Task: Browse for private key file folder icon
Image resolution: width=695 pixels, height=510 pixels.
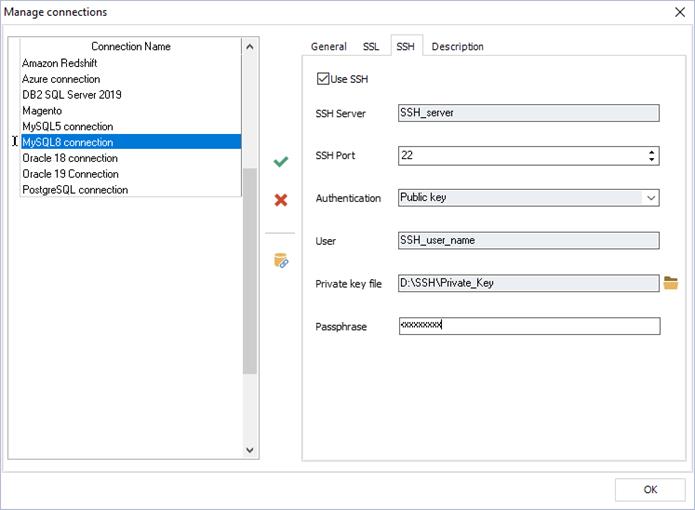Action: (671, 283)
